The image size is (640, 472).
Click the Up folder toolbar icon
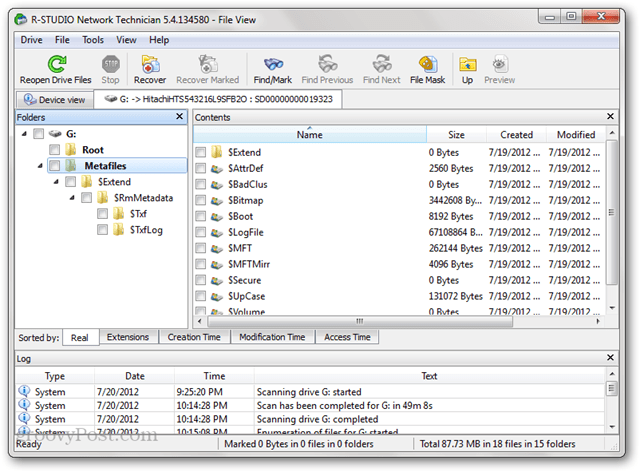[x=468, y=64]
